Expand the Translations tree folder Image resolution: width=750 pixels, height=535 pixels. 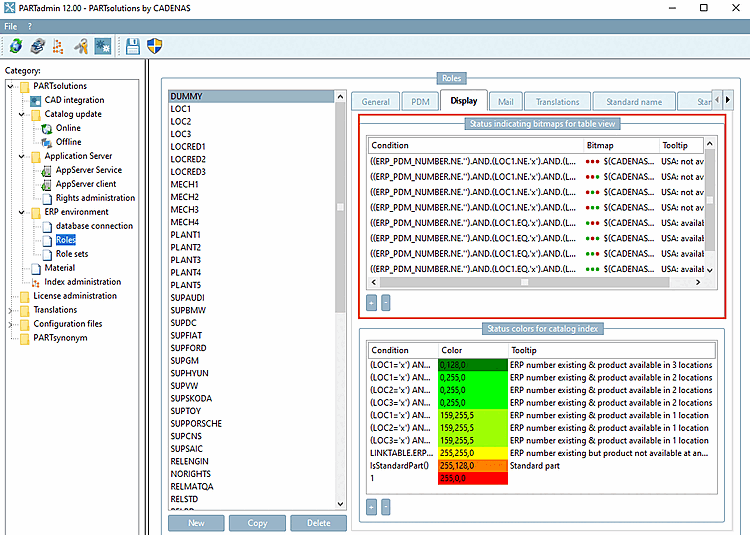click(11, 310)
